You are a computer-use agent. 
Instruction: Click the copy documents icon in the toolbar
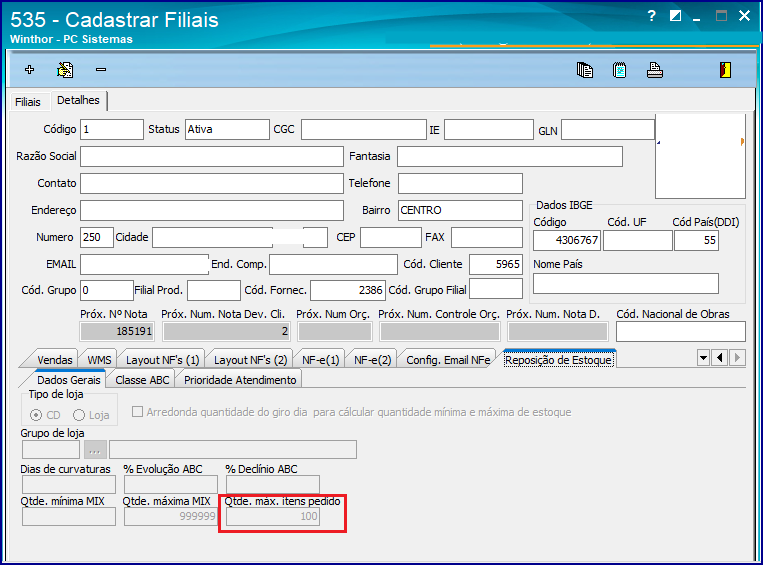tap(584, 70)
